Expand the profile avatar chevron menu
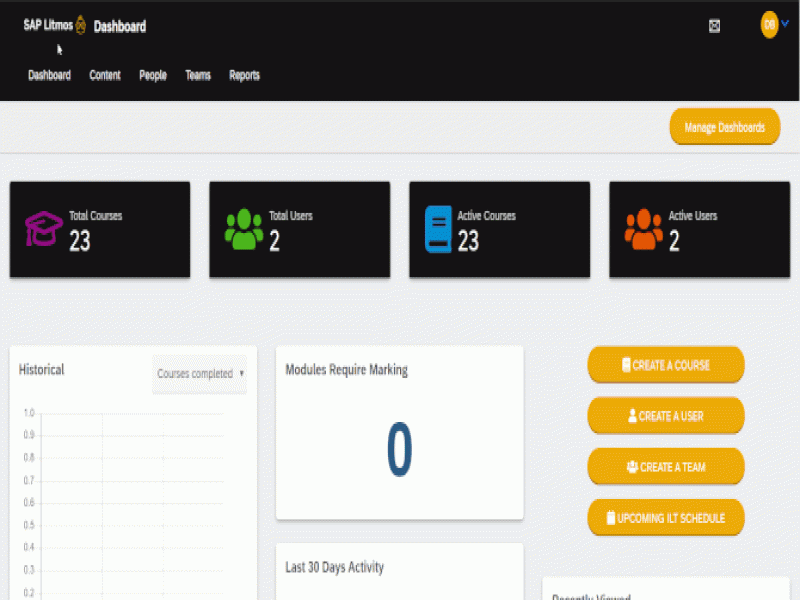The image size is (800, 600). tap(784, 25)
